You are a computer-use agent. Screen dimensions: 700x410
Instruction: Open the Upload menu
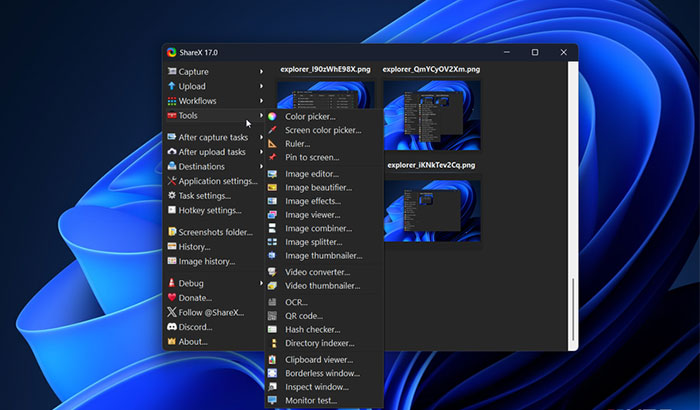point(215,86)
